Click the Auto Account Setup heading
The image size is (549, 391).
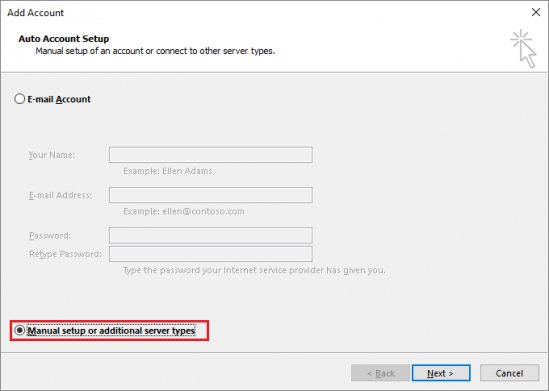[x=64, y=39]
